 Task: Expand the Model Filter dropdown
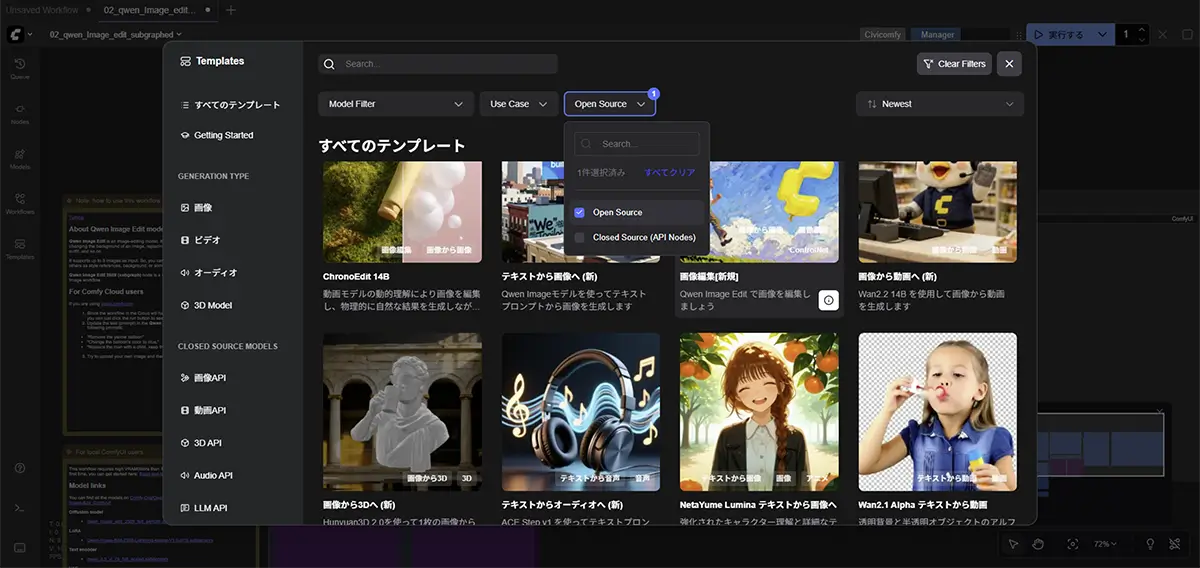click(396, 104)
